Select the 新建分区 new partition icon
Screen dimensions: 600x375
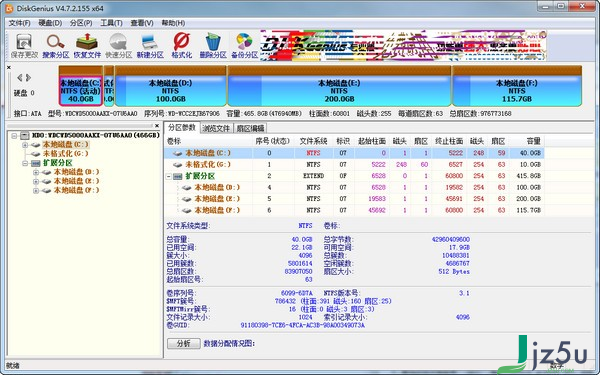tap(150, 46)
